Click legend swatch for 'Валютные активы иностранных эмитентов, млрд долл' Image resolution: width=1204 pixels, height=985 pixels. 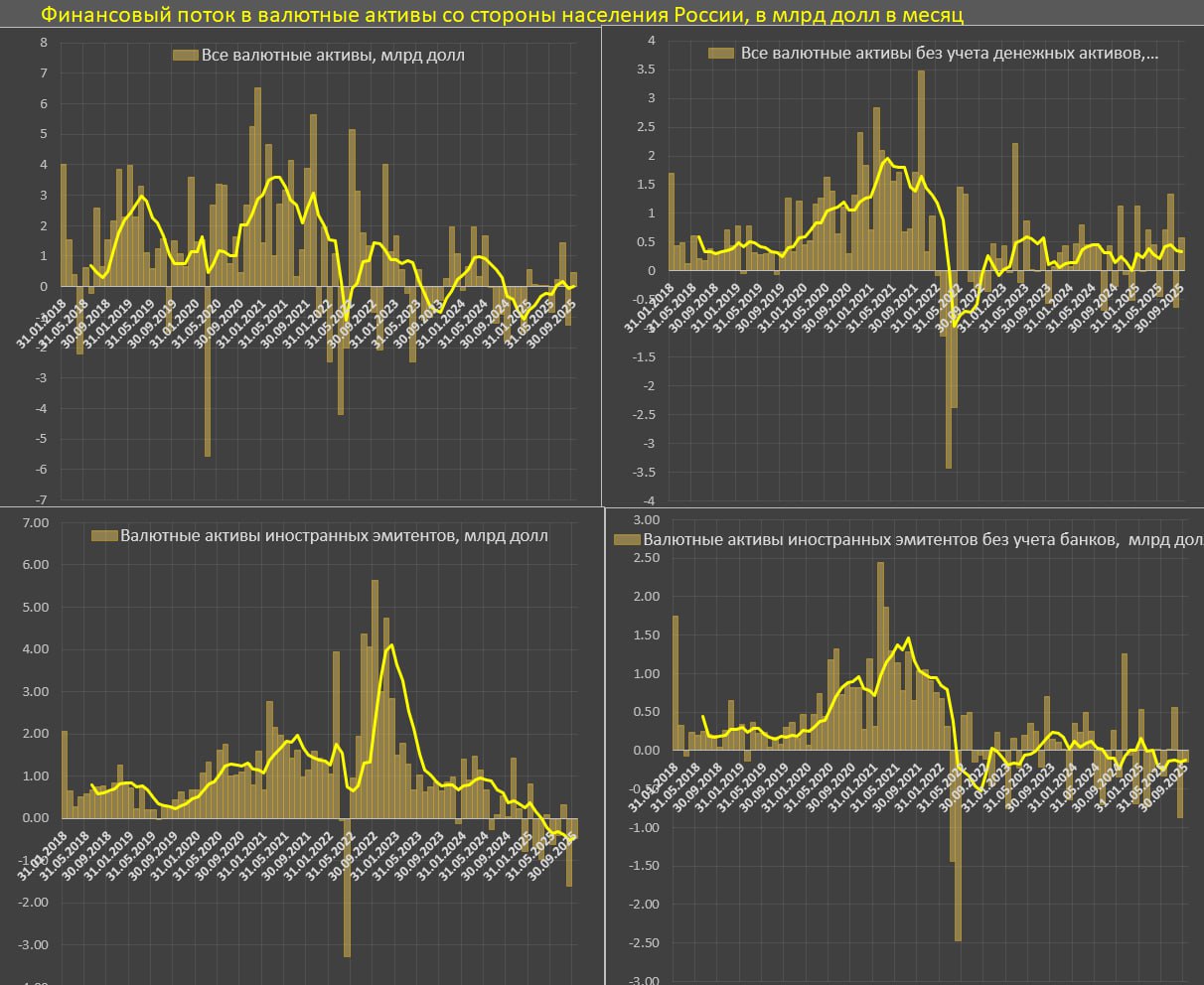pyautogui.click(x=104, y=536)
